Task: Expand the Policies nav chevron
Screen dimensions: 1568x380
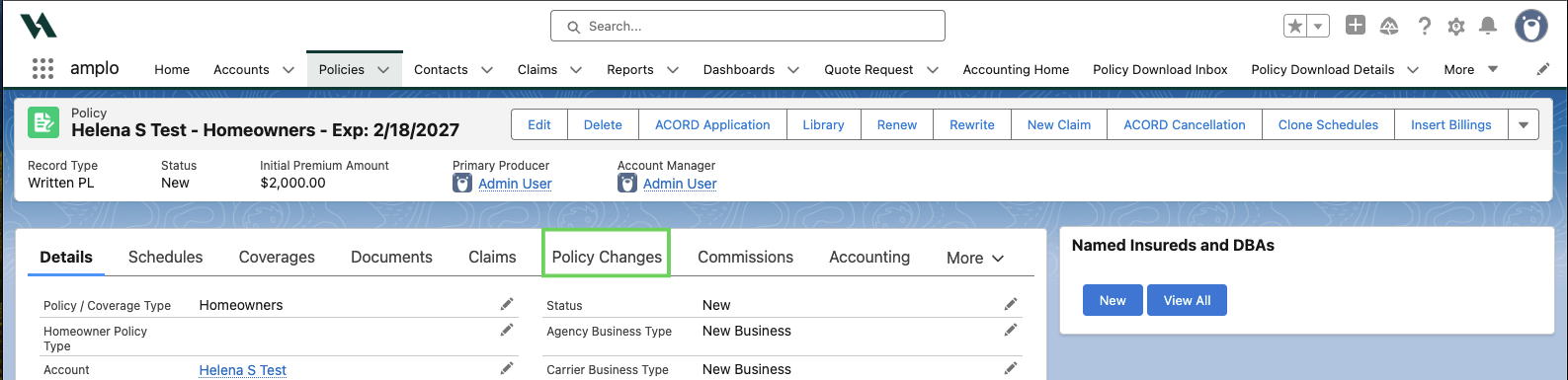Action: (383, 70)
